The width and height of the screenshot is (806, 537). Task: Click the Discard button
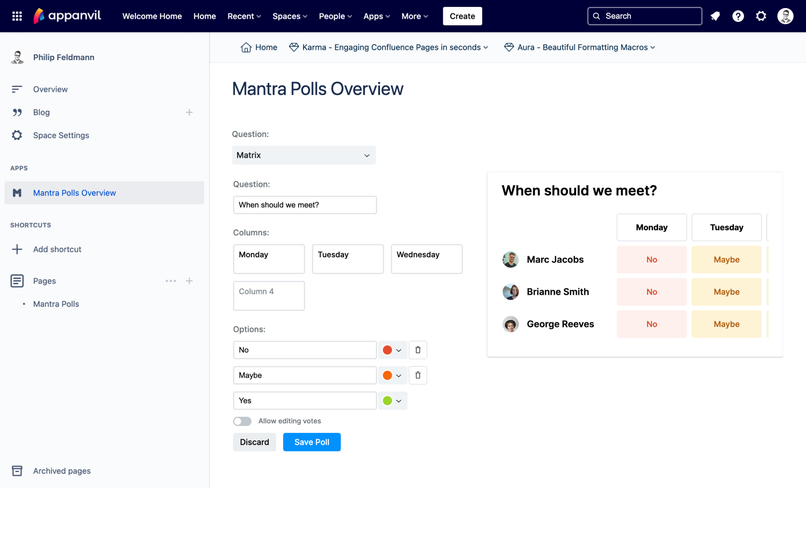[254, 442]
